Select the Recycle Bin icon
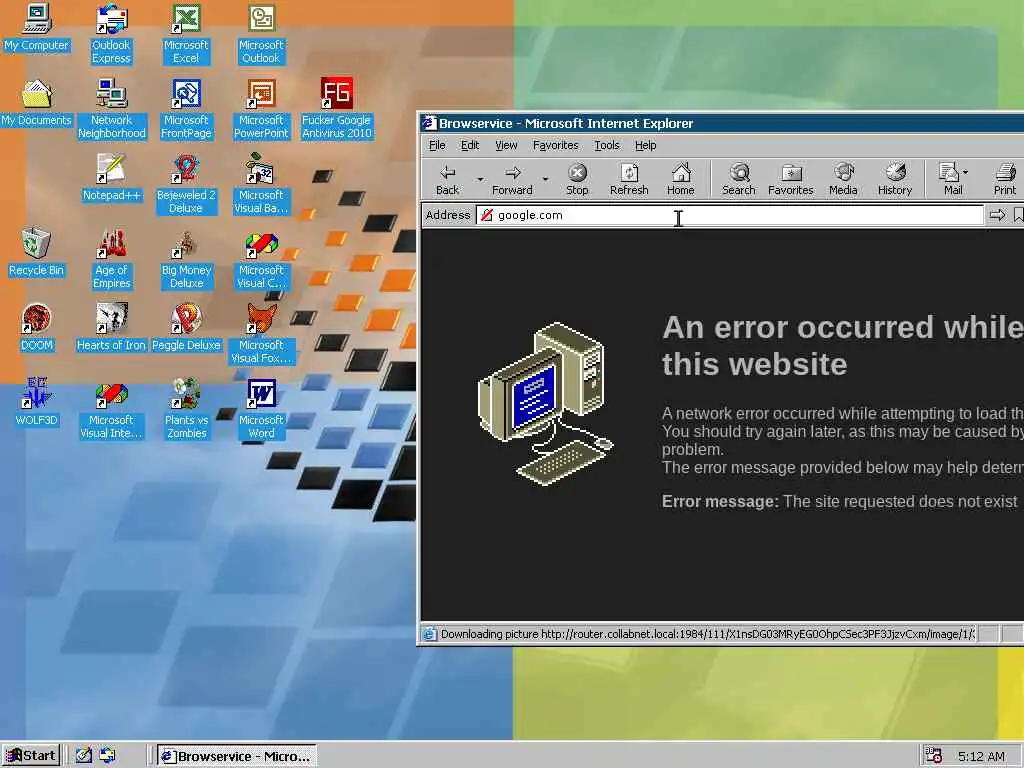The width and height of the screenshot is (1024, 768). pos(37,253)
